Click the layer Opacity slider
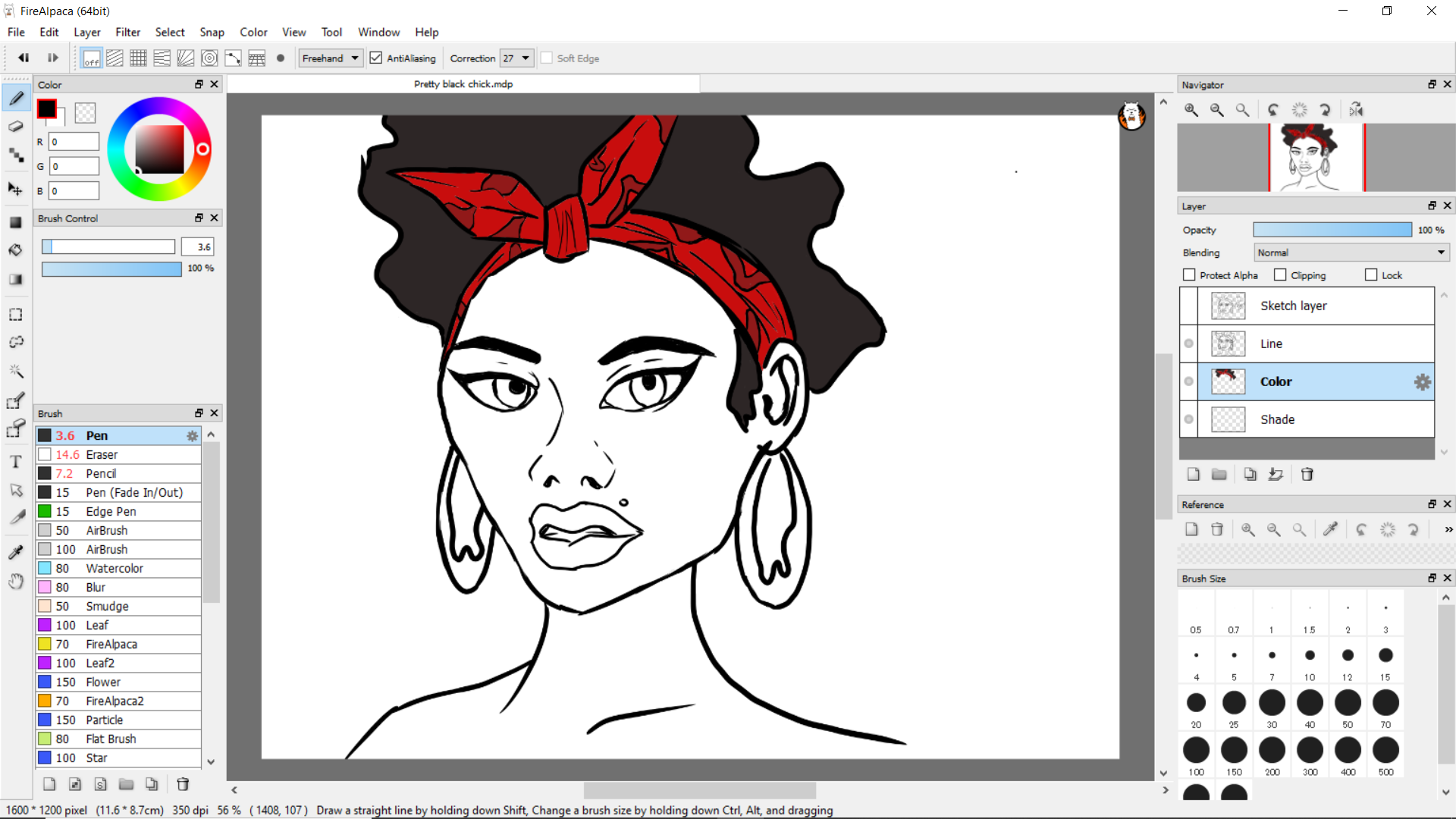 [1332, 230]
